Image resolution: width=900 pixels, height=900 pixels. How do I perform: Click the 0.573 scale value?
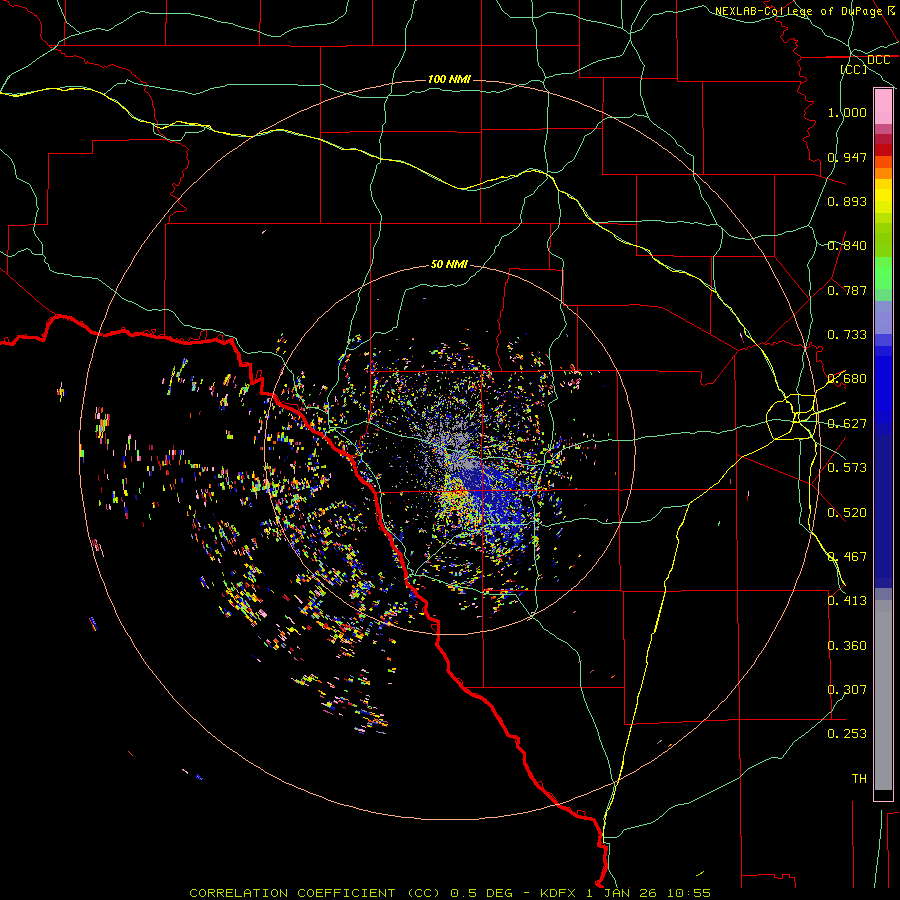click(847, 468)
